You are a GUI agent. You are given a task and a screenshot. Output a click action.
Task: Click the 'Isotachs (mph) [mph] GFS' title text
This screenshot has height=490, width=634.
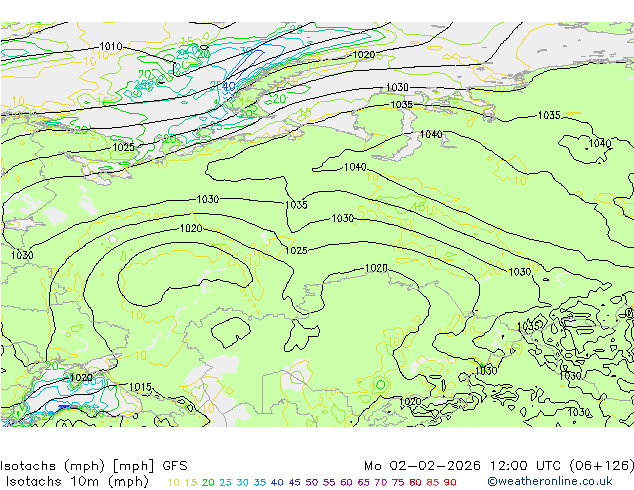pyautogui.click(x=94, y=466)
